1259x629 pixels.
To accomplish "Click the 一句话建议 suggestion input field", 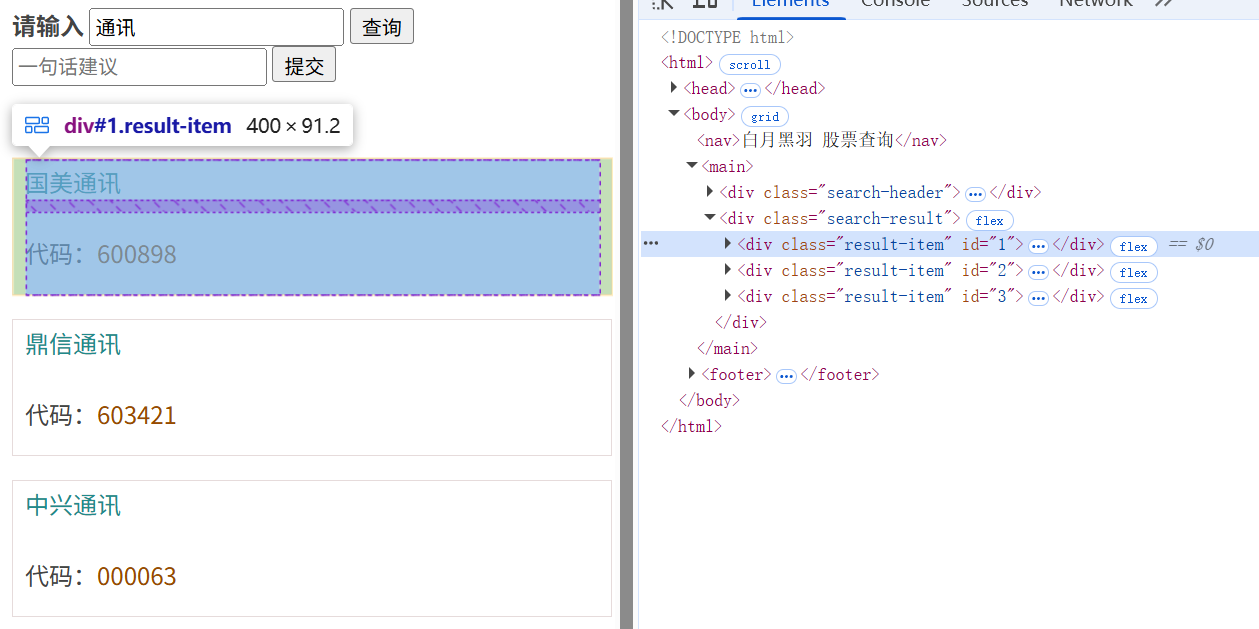I will coord(140,67).
